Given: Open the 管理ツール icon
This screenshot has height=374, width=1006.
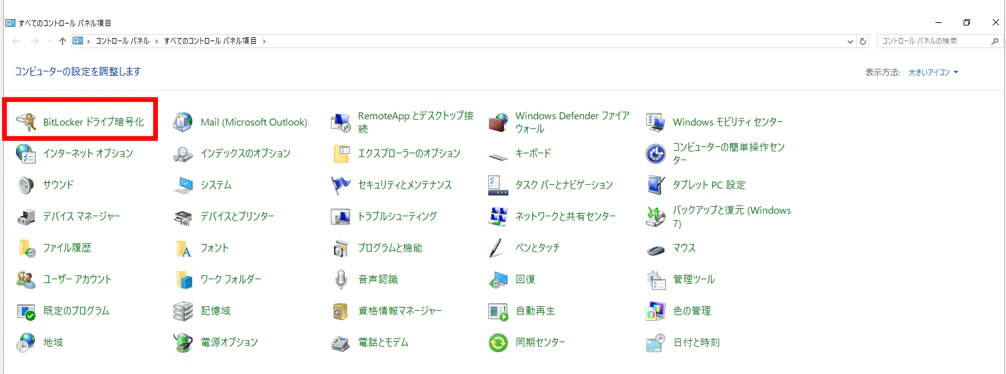Looking at the screenshot, I should click(x=656, y=279).
